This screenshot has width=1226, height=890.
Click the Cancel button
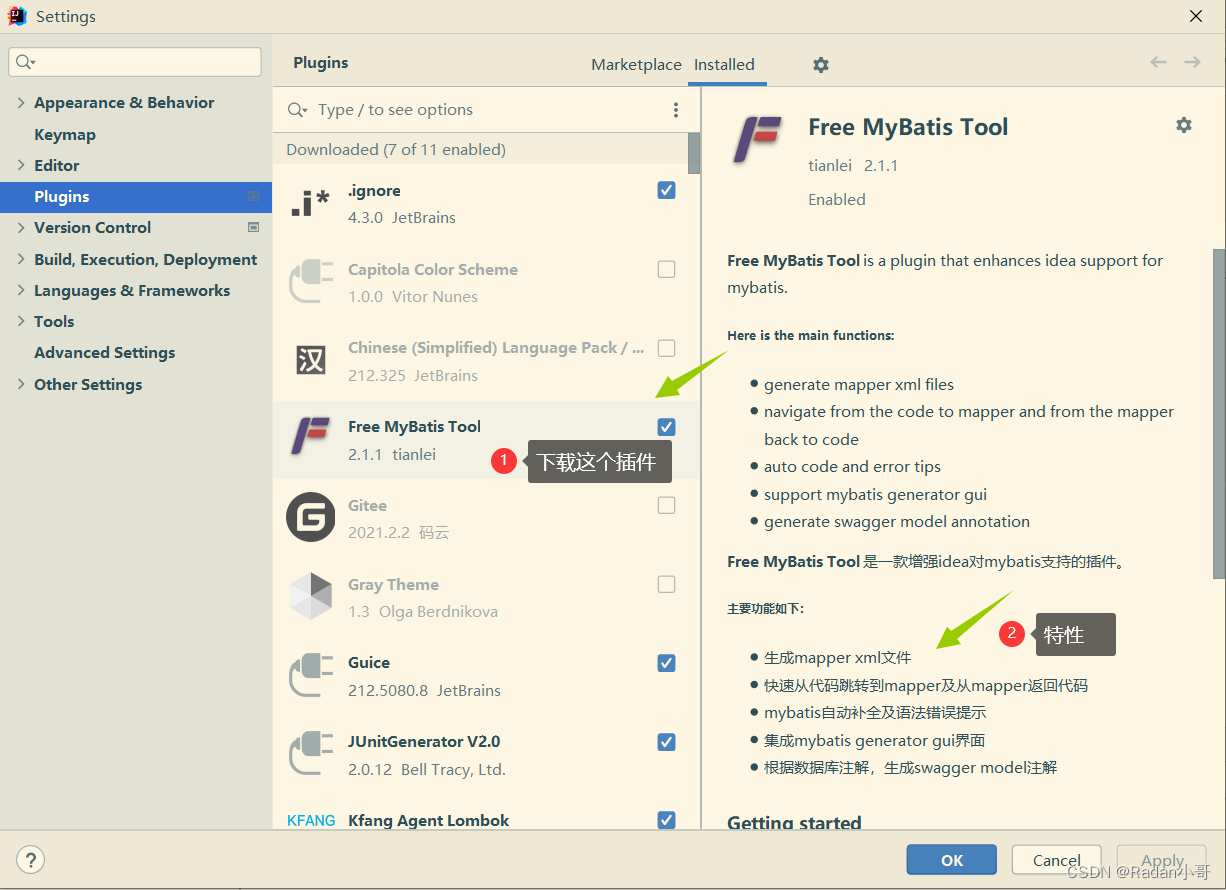(x=1056, y=859)
